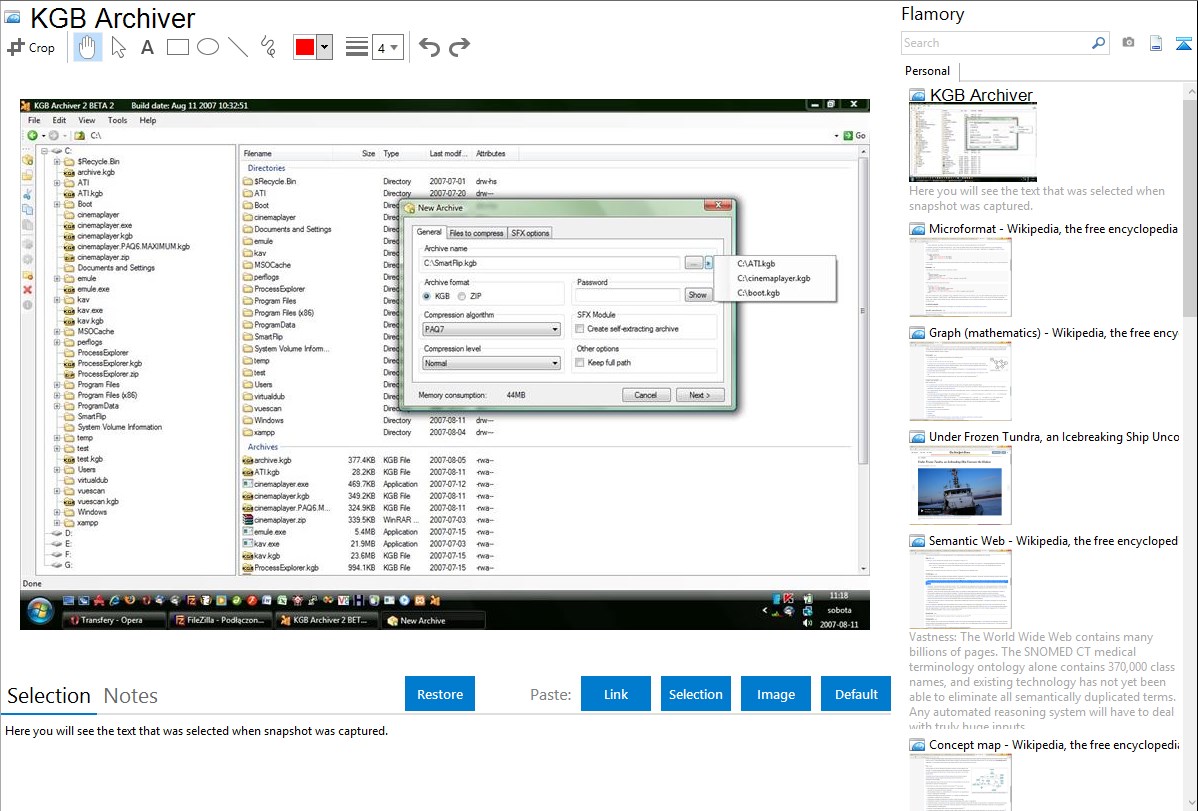
Task: Click the document page icon beside search
Action: tap(1156, 43)
